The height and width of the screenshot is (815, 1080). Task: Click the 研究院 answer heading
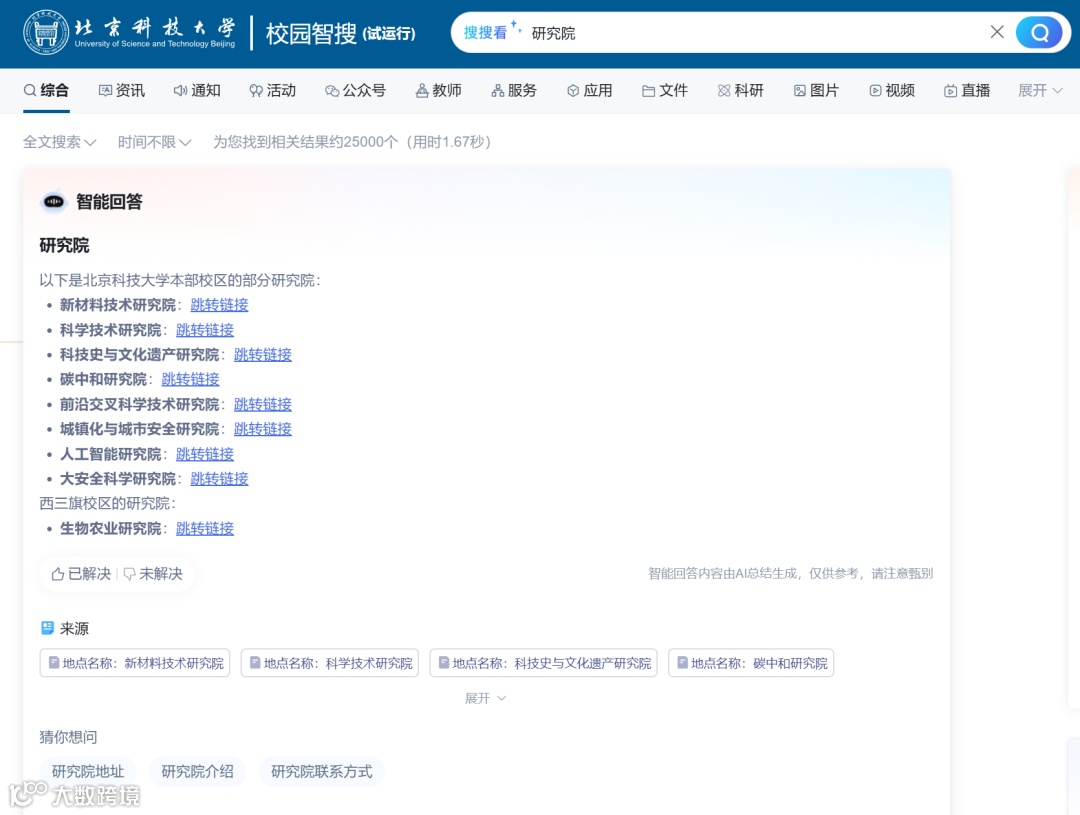(x=64, y=245)
